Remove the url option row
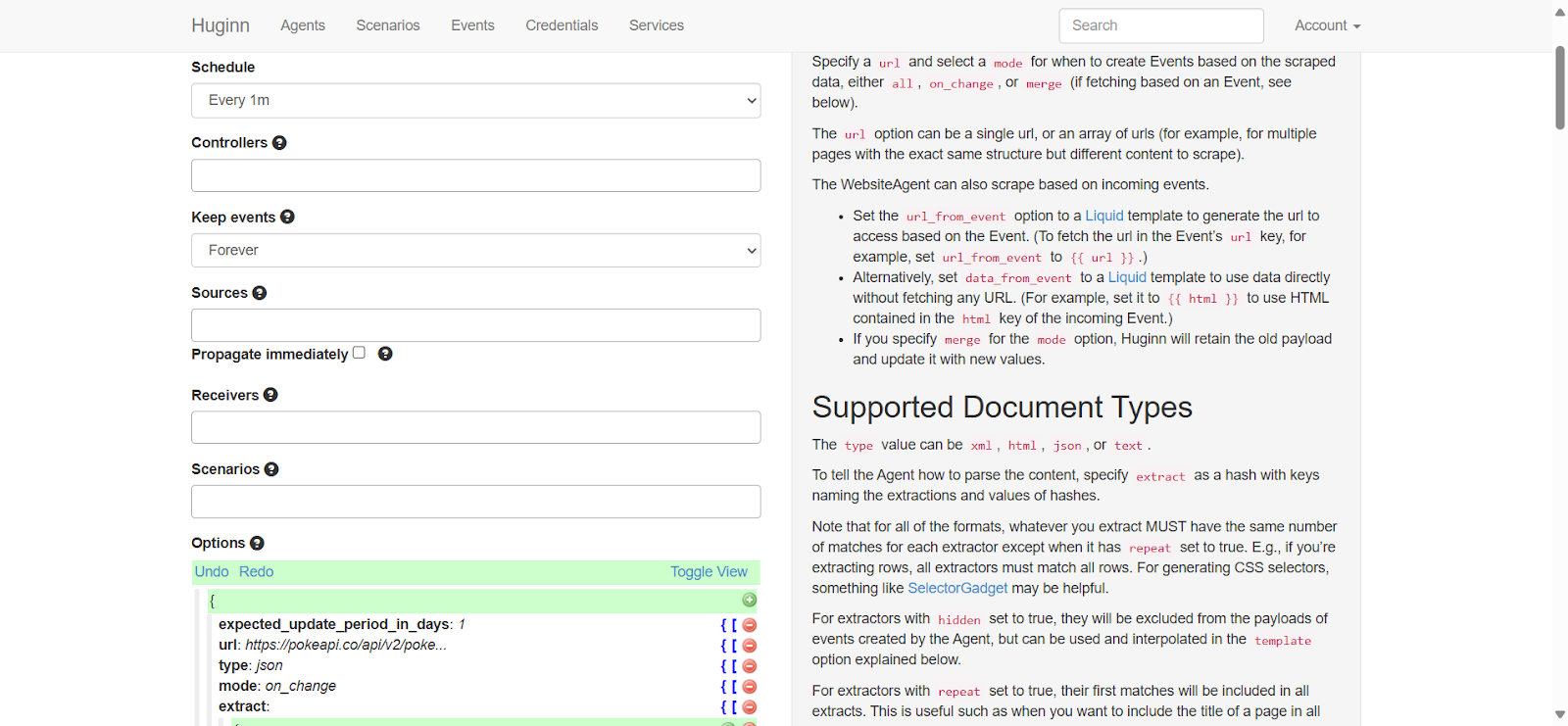This screenshot has height=726, width=1568. (x=750, y=646)
